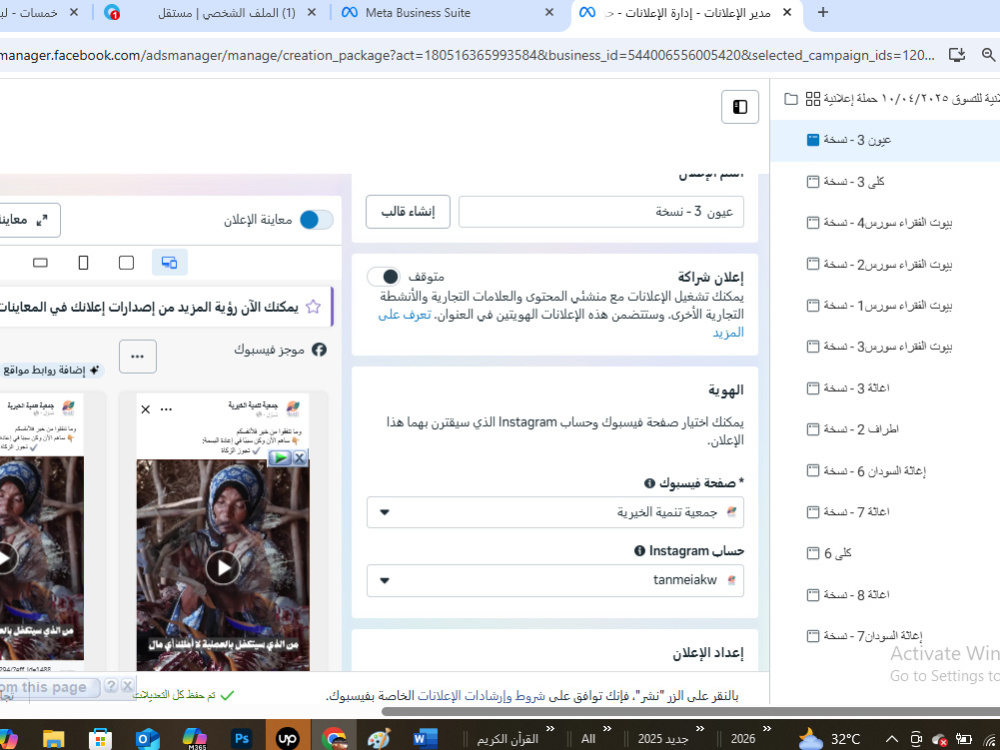Viewport: 1000px width, 750px height.
Task: Open Upwork app from the taskbar
Action: (288, 739)
